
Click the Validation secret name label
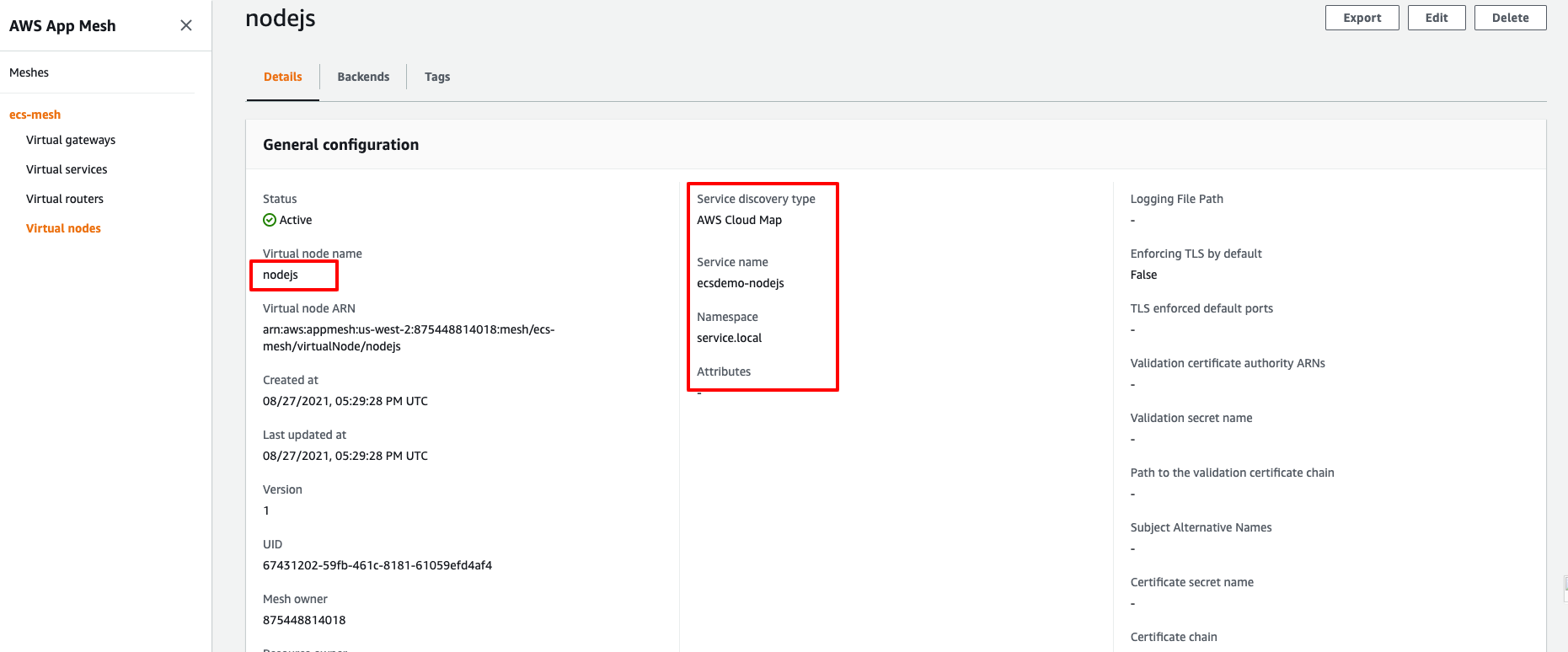1191,418
